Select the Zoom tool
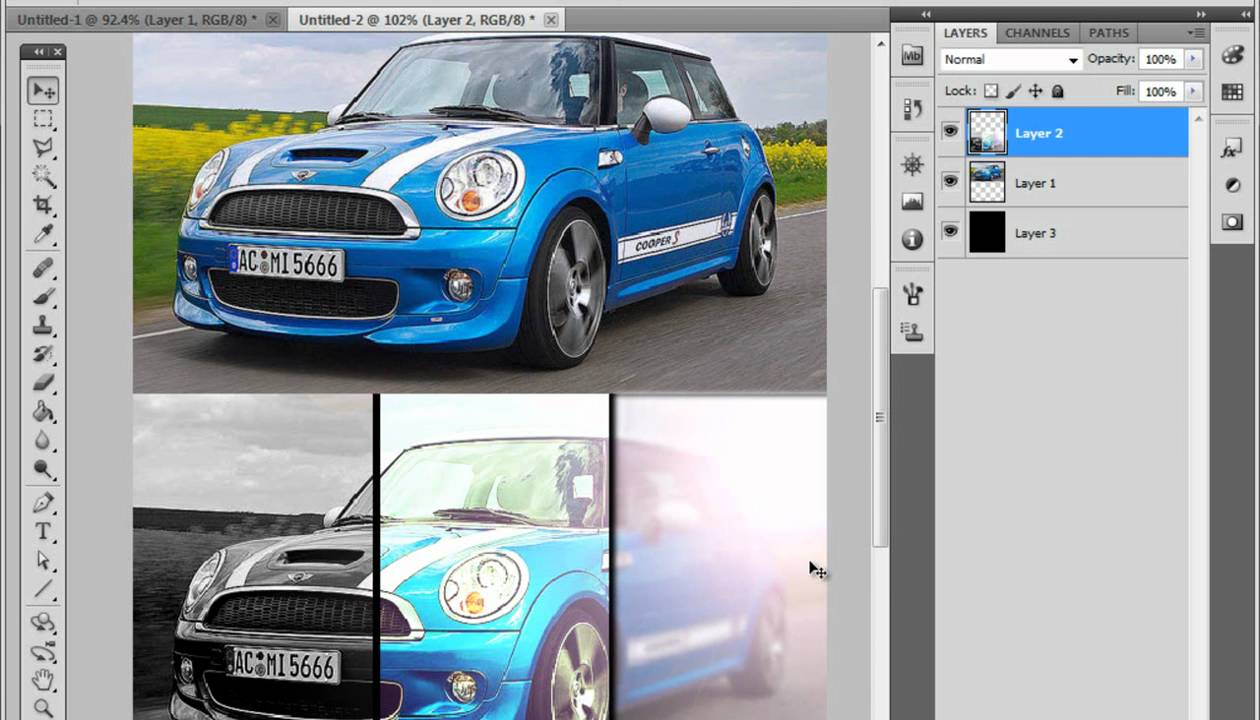The height and width of the screenshot is (720, 1260). point(43,708)
